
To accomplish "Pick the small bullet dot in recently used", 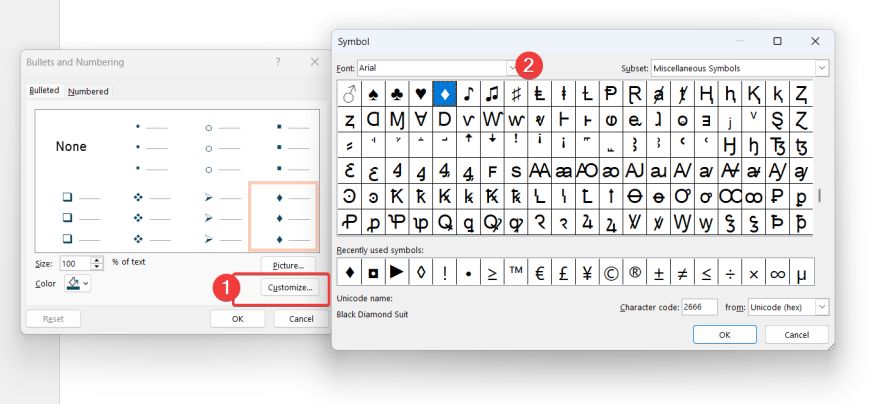I will pos(468,272).
